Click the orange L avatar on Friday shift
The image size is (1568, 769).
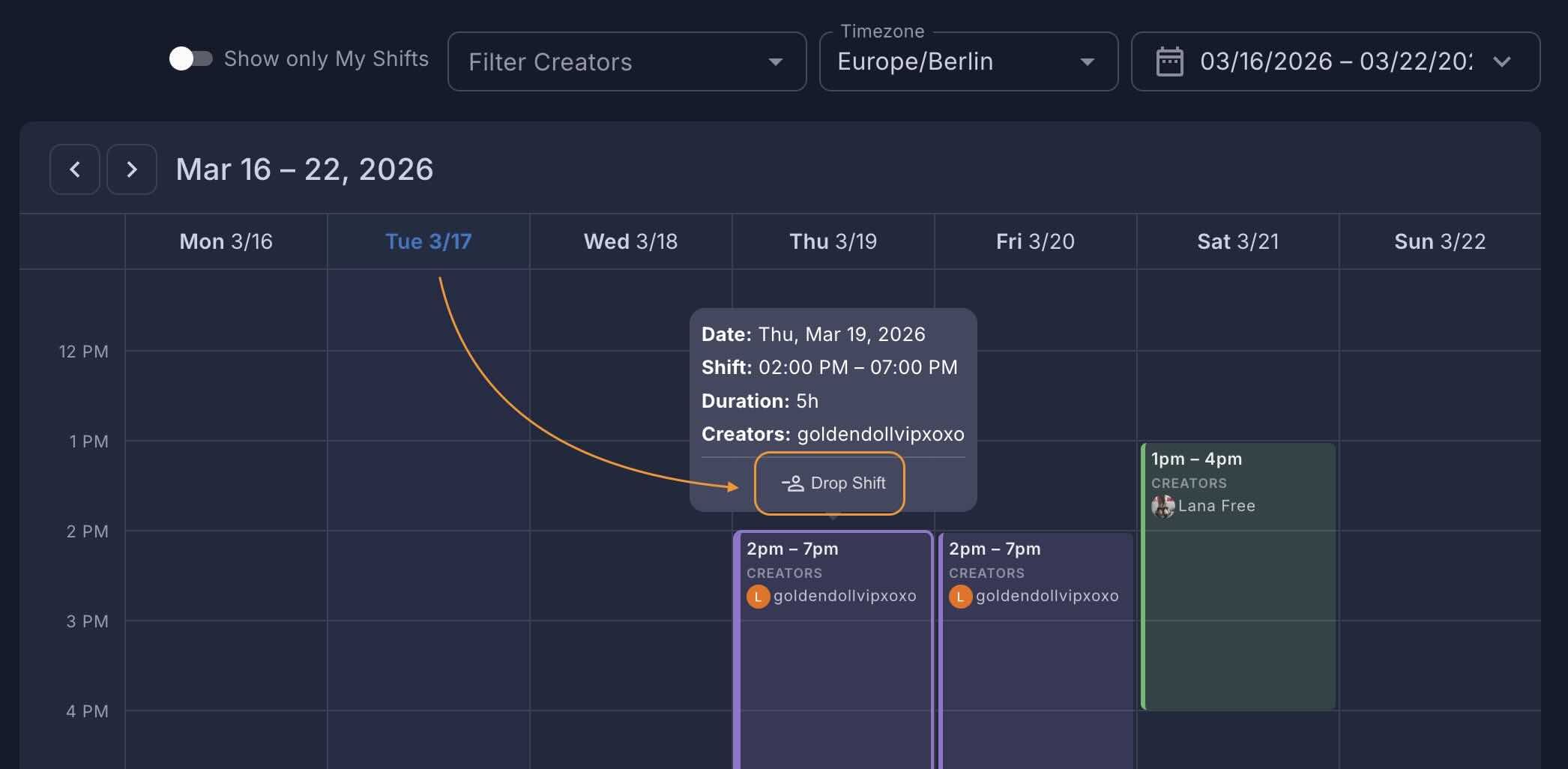(960, 597)
